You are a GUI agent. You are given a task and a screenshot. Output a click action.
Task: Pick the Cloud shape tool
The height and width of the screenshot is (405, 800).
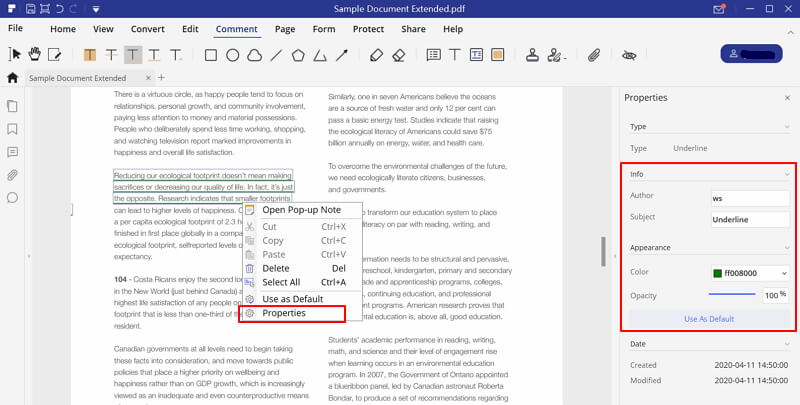255,55
